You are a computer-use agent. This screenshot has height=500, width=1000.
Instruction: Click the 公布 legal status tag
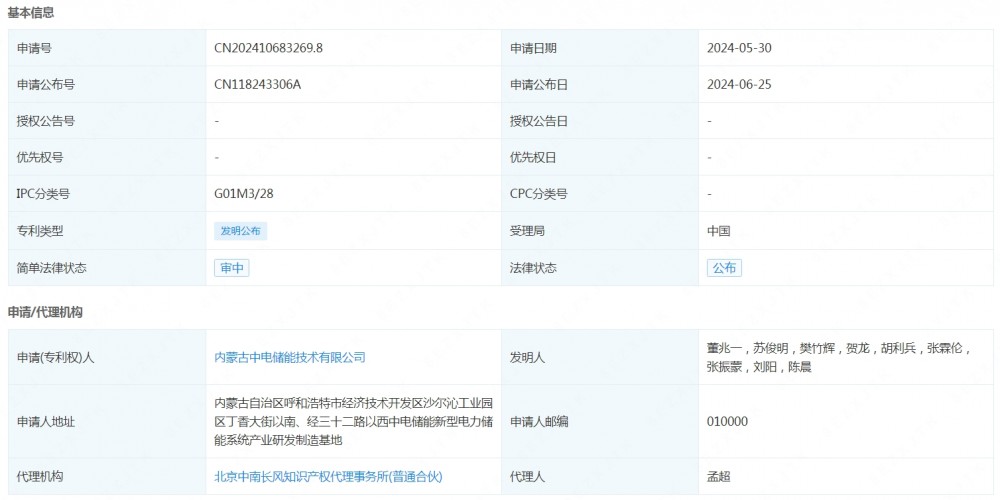coord(724,268)
